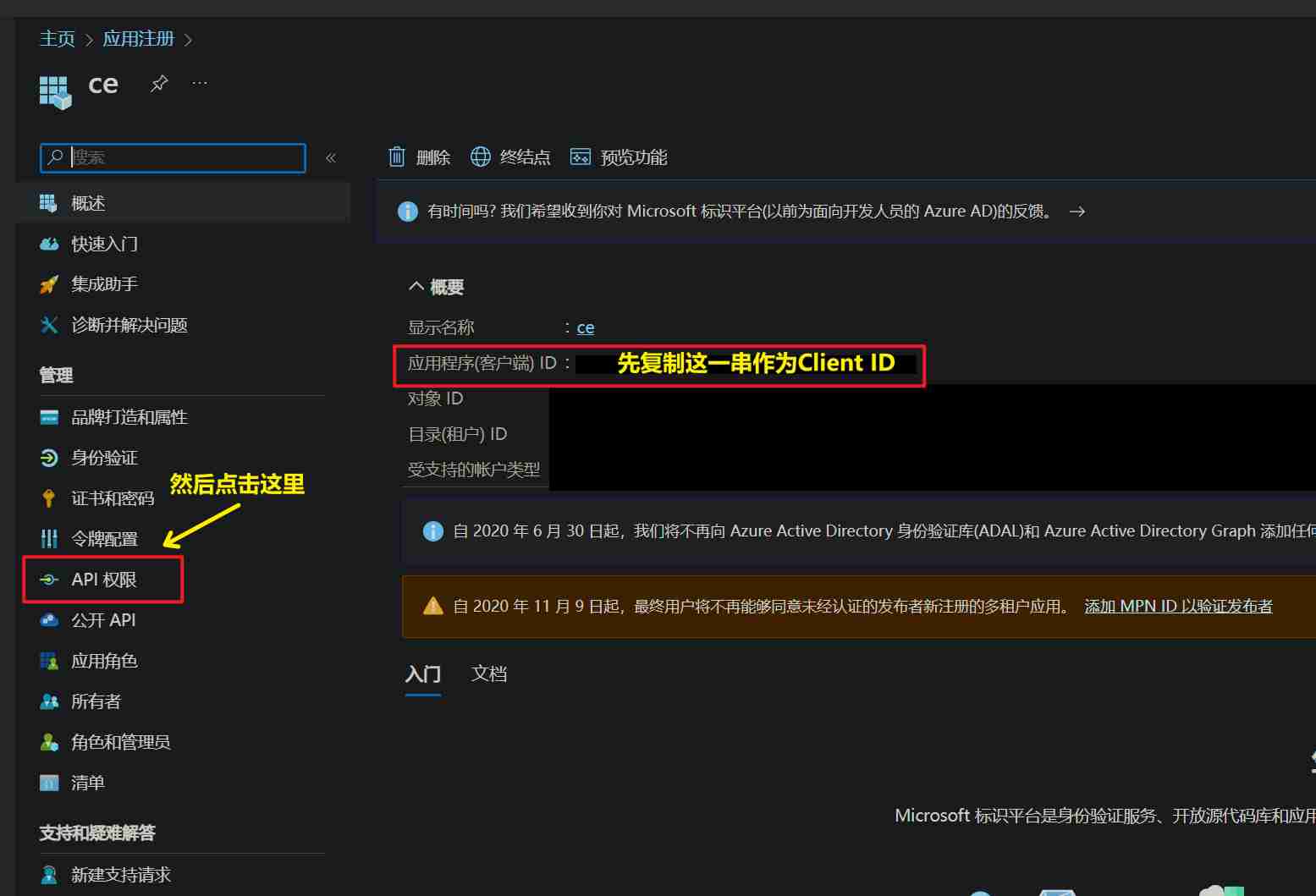Click the Delete trash can icon
1316x896 pixels.
[397, 157]
